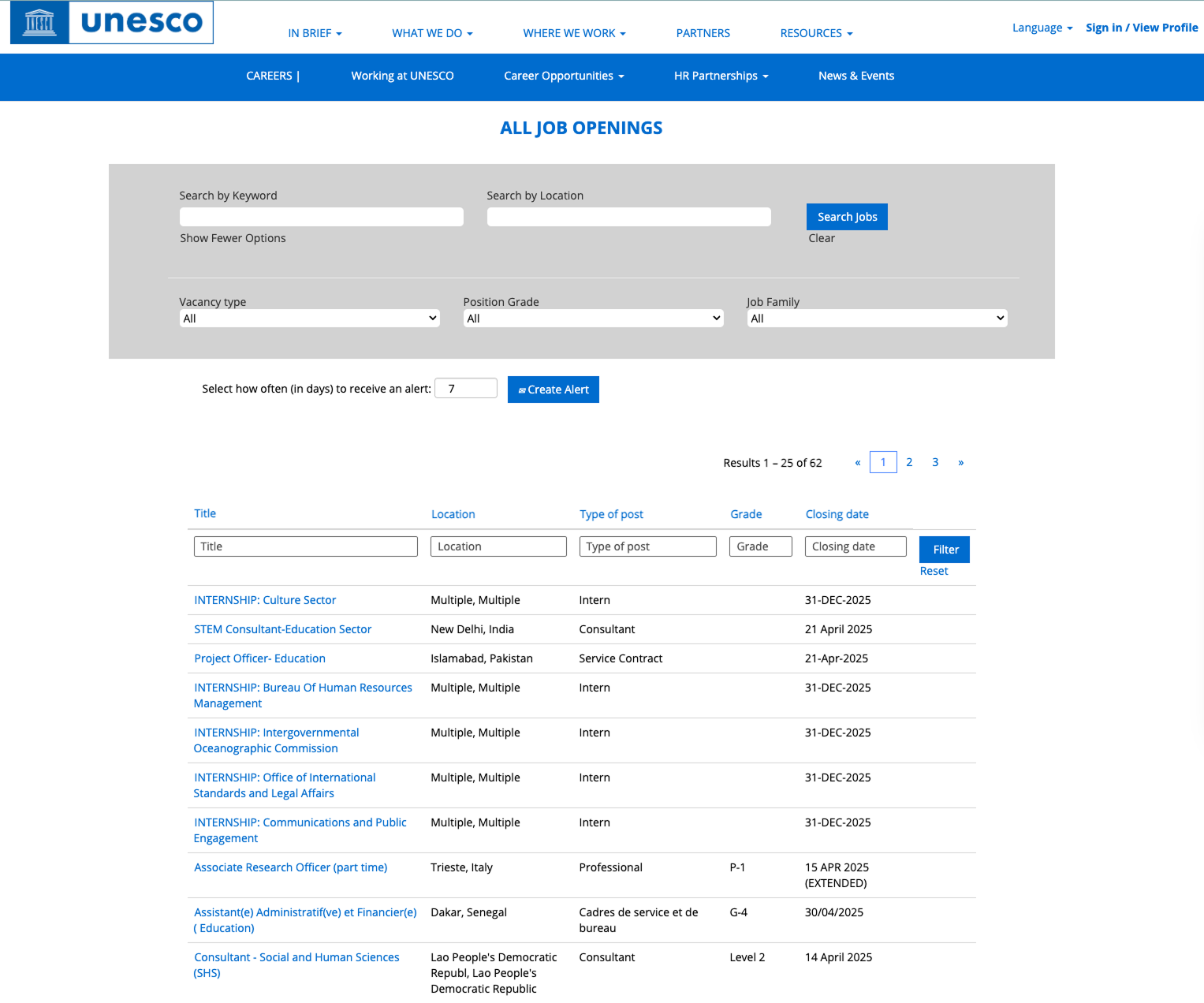Screen dimensions: 1204x1003
Task: Sort by Type of post column
Action: 611,514
